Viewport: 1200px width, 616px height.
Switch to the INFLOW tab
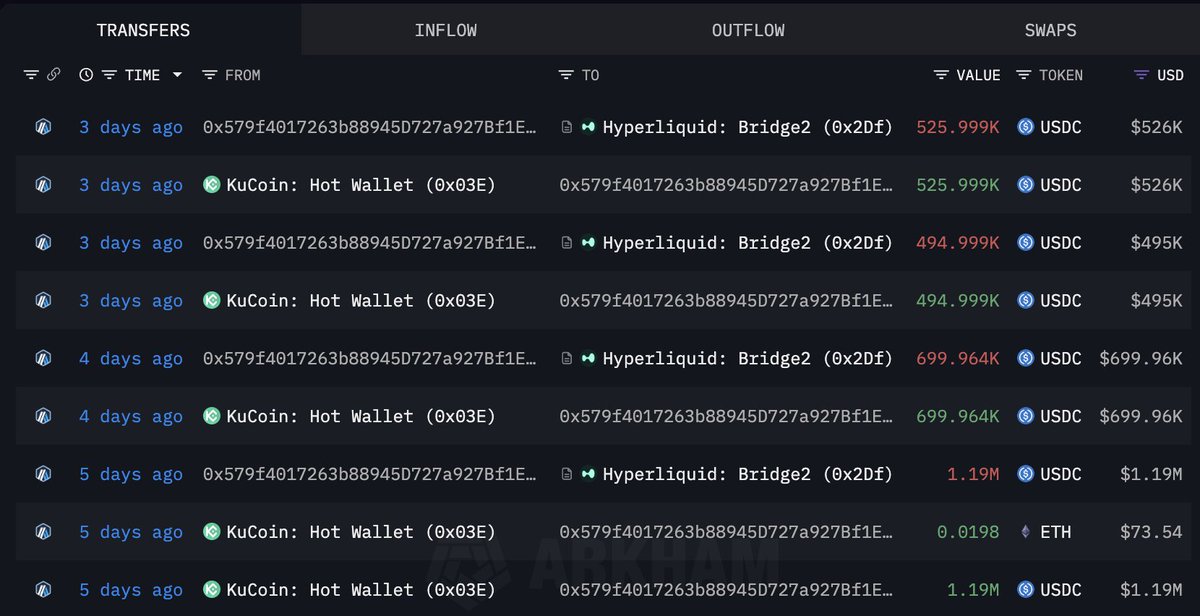[445, 30]
